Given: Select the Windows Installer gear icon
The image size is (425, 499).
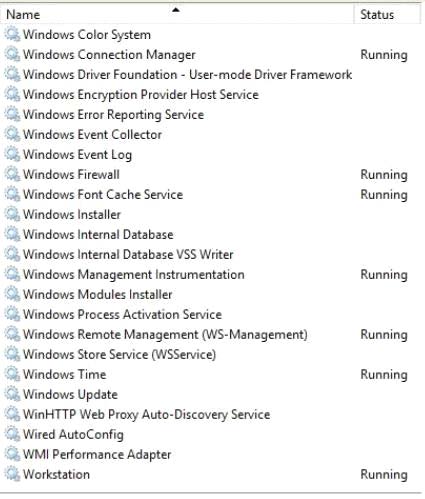Looking at the screenshot, I should point(12,214).
